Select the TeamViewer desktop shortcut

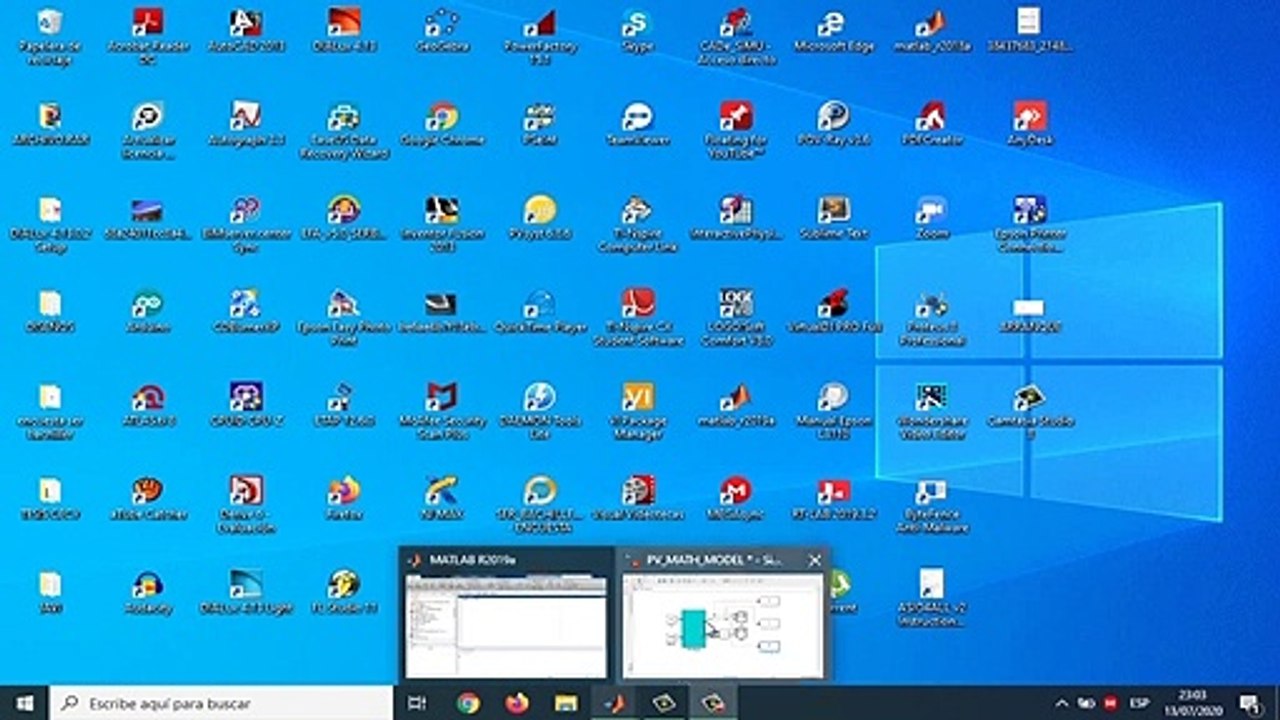pos(637,123)
